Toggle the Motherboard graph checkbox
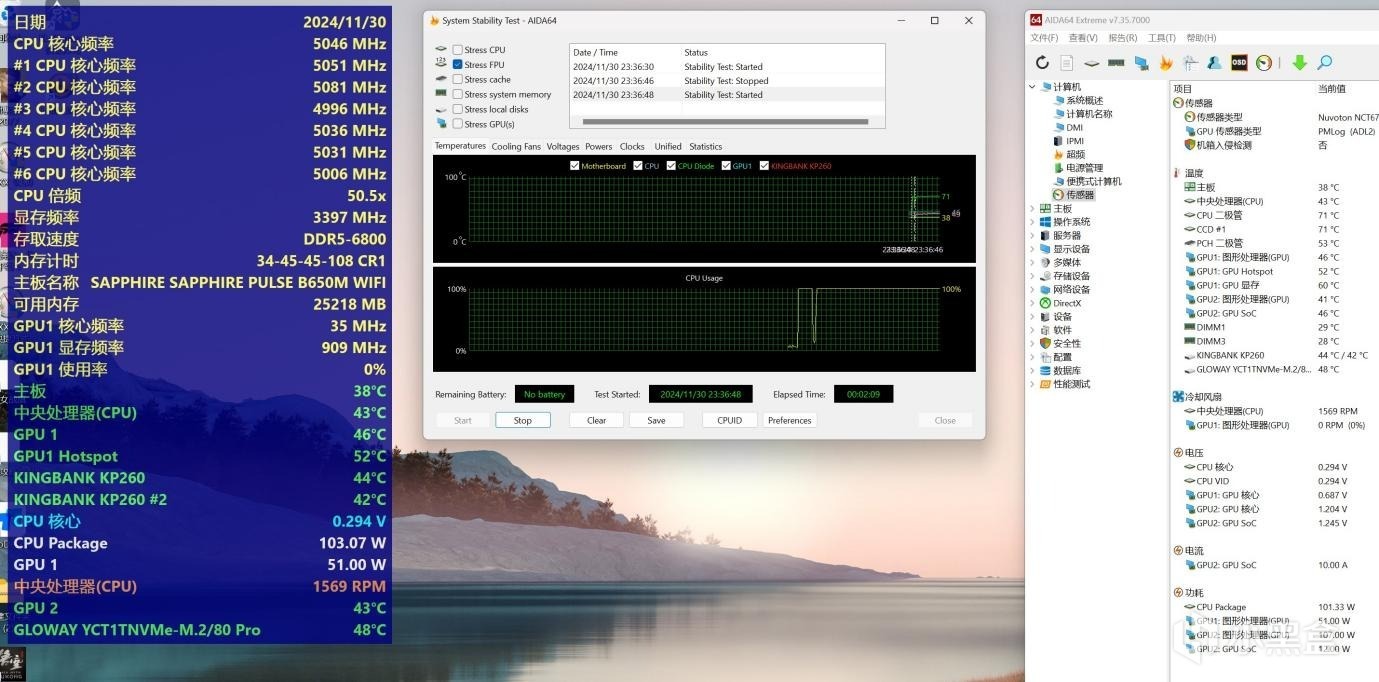This screenshot has height=682, width=1379. pyautogui.click(x=574, y=166)
